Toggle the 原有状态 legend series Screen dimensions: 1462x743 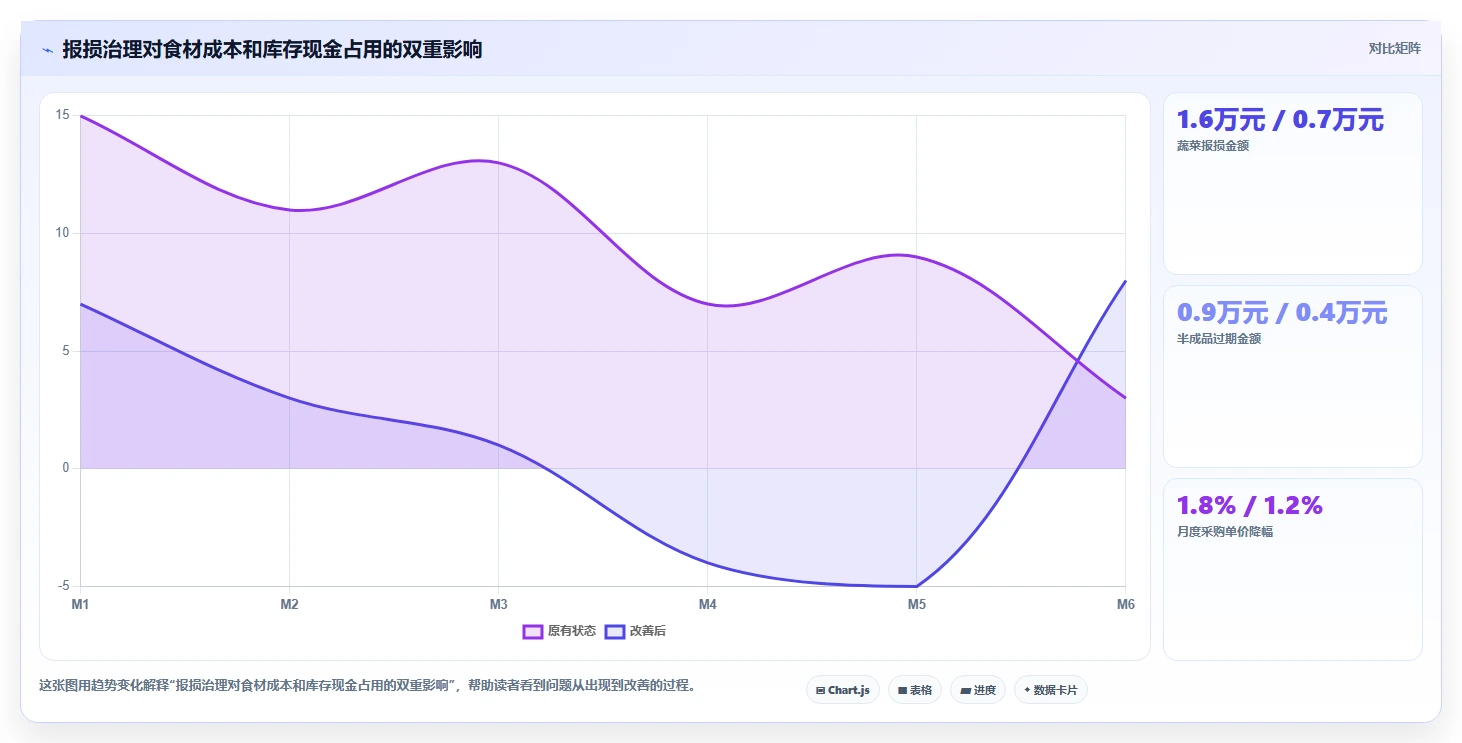(x=560, y=631)
